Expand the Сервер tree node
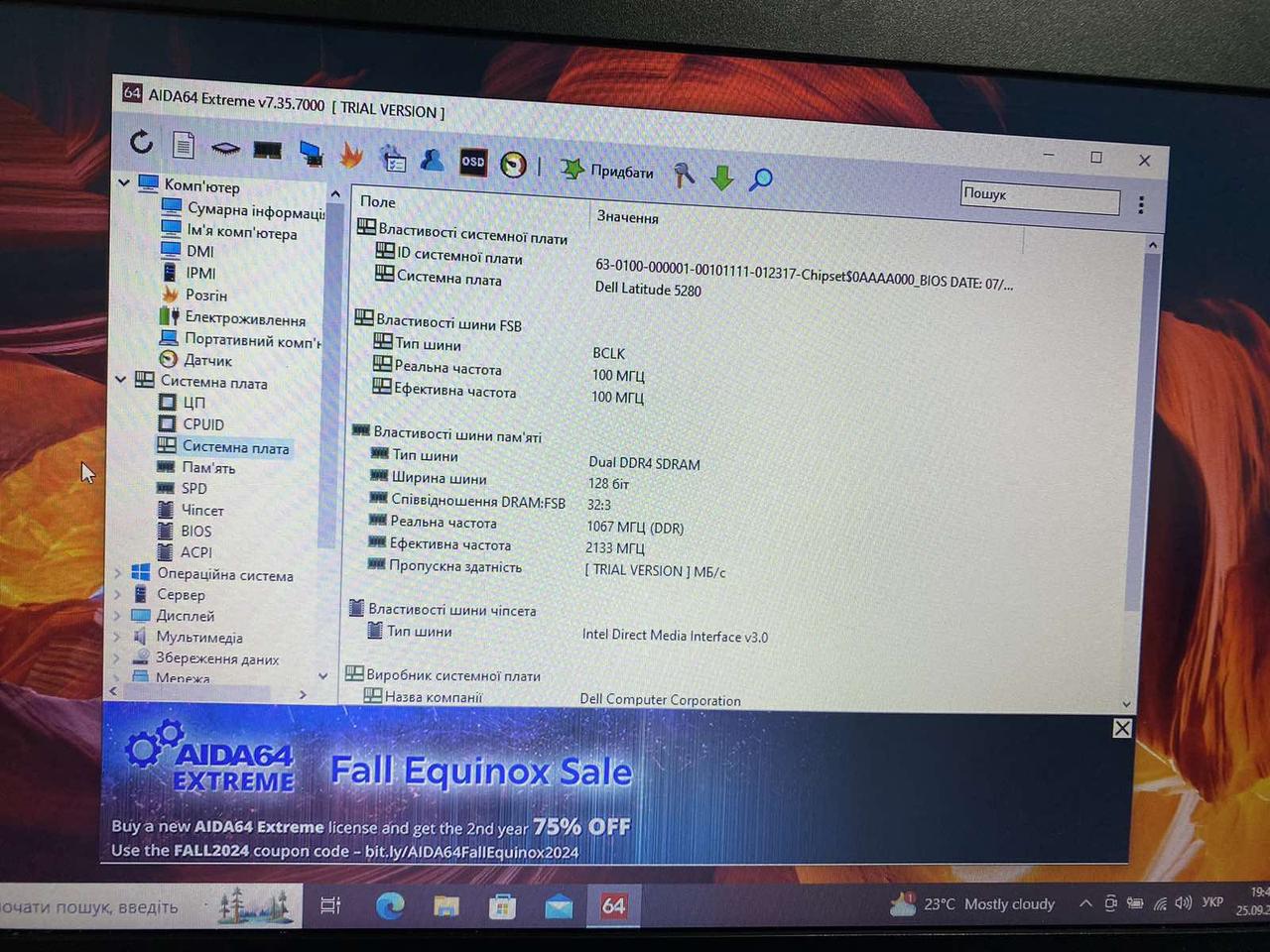Image resolution: width=1270 pixels, height=952 pixels. click(117, 594)
